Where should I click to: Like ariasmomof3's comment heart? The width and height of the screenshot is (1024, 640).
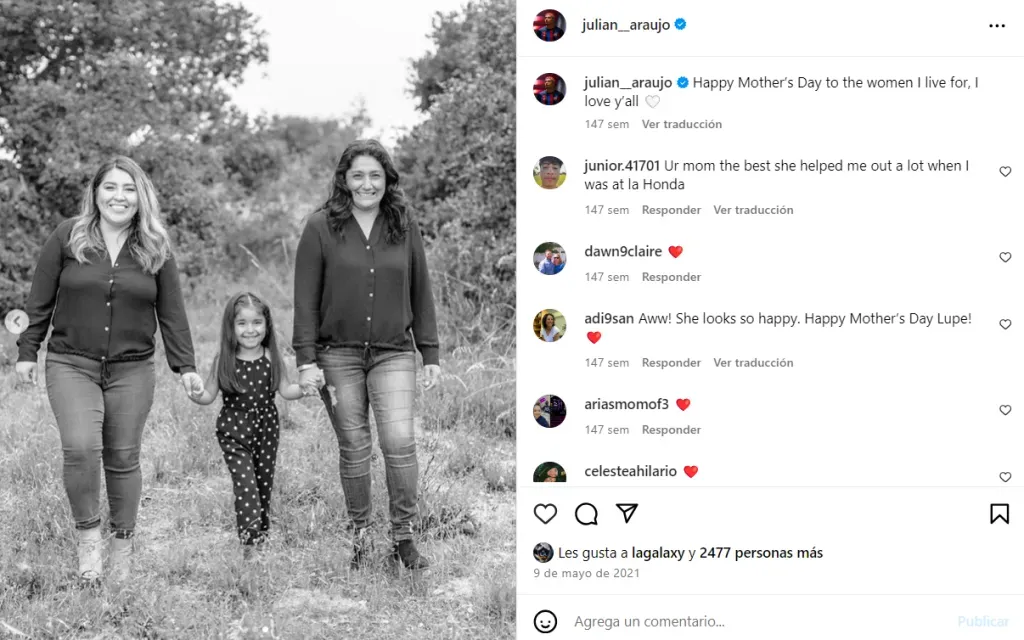[1005, 410]
